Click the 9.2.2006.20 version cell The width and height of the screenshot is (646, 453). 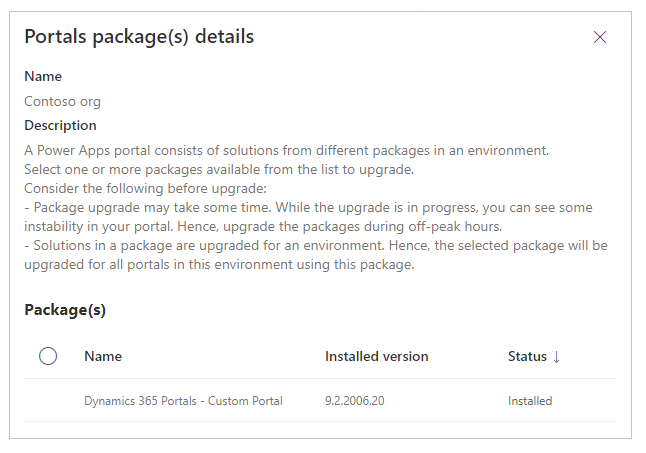point(353,401)
